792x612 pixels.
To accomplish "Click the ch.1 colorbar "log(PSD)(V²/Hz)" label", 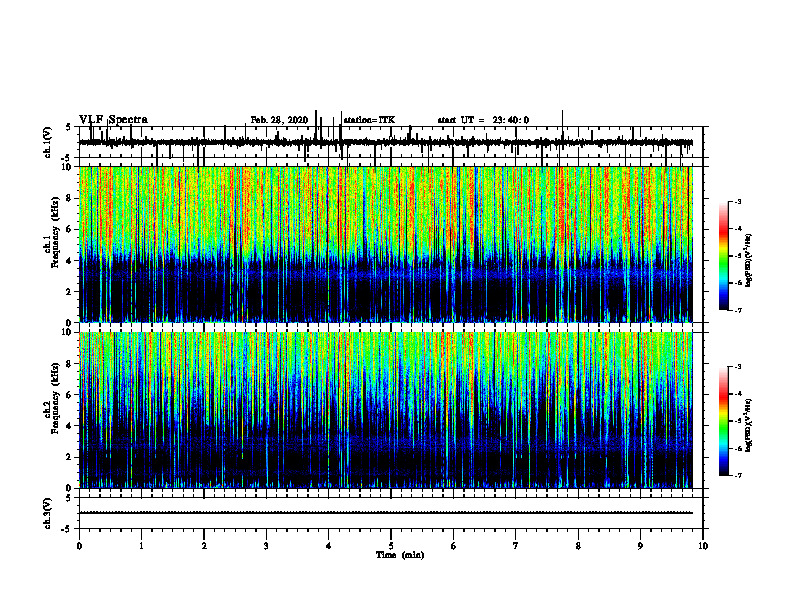I will coord(748,261).
